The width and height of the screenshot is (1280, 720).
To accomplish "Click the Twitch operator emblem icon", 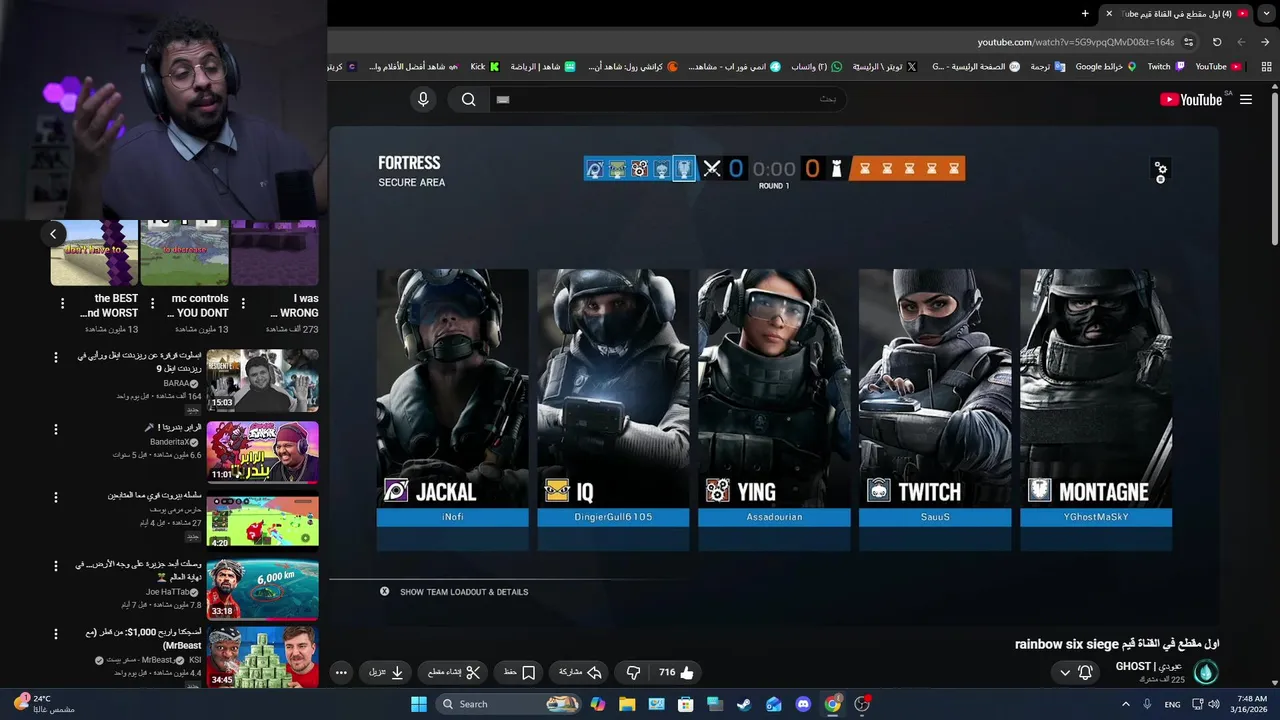I will click(x=878, y=491).
